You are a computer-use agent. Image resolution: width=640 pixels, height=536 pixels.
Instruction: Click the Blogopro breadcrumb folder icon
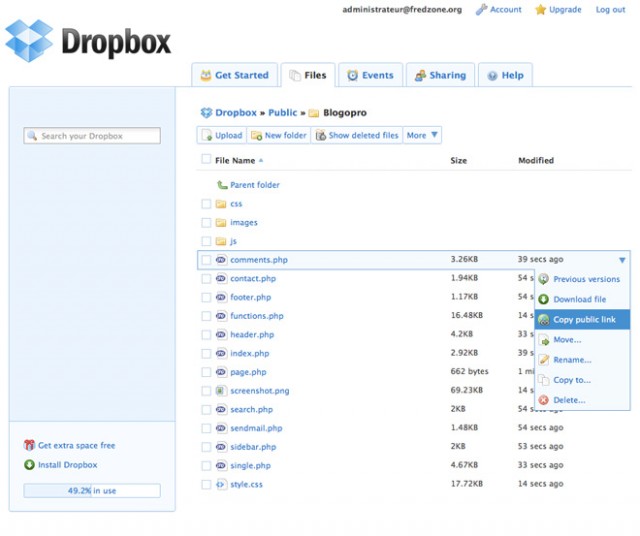[x=314, y=113]
